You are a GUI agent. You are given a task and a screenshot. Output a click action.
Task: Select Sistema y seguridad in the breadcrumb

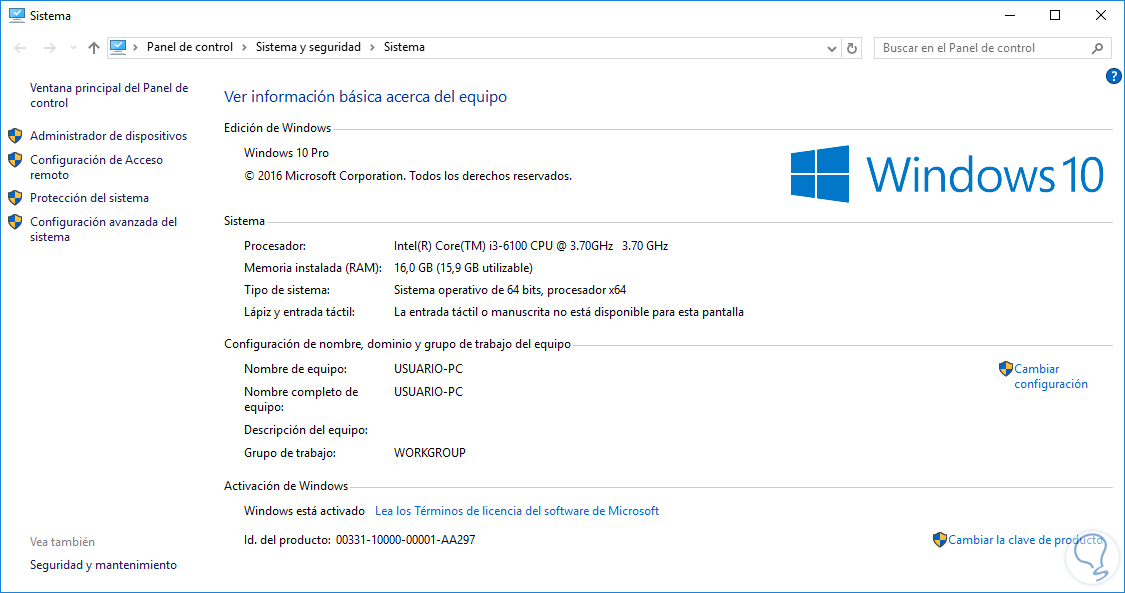click(309, 47)
